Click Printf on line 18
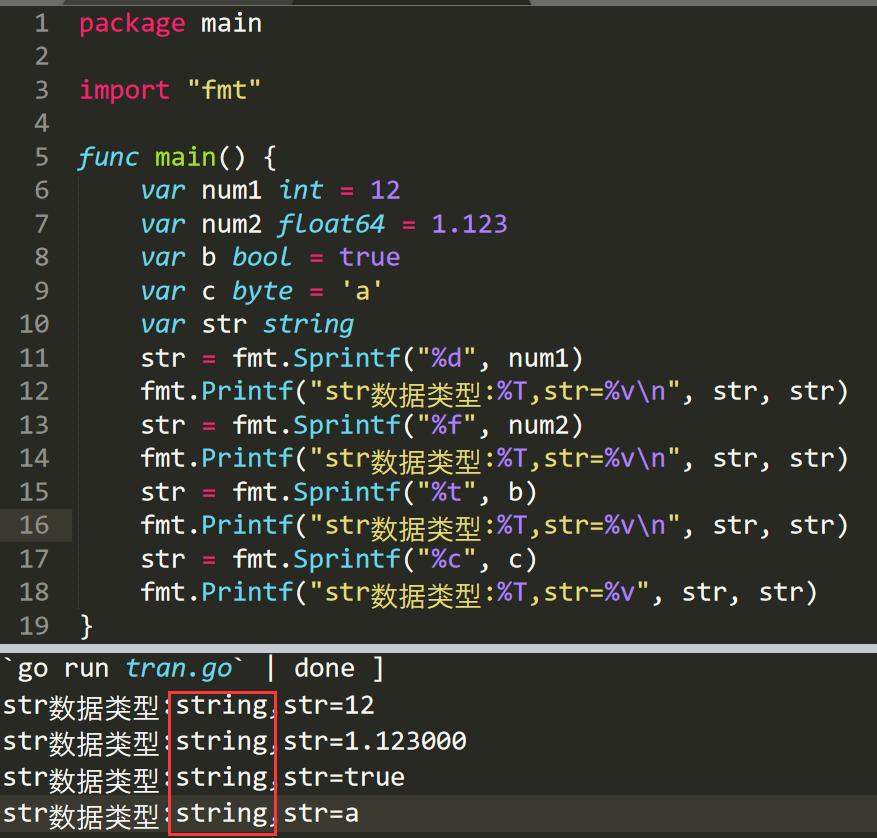This screenshot has height=838, width=877. click(x=247, y=593)
